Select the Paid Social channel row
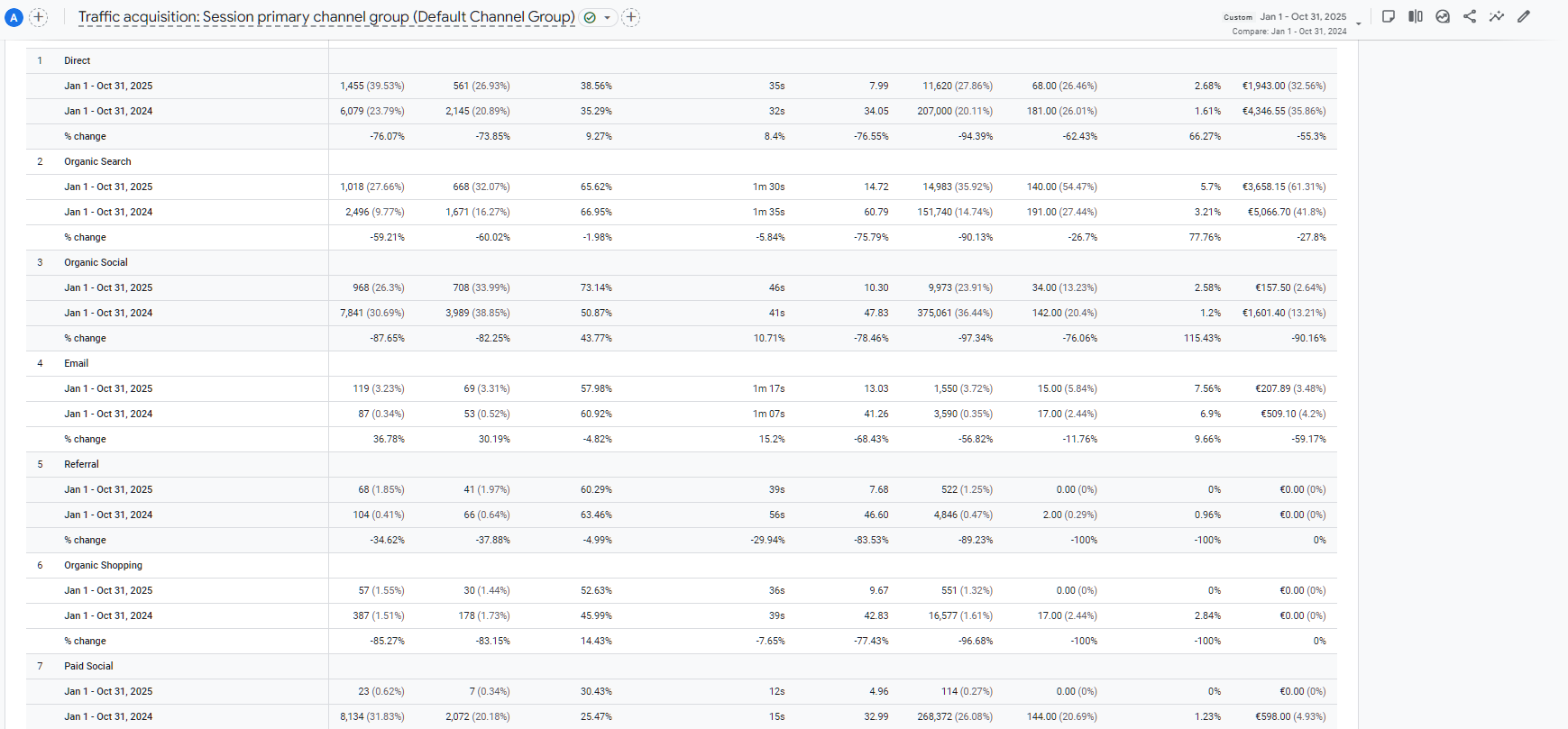The image size is (1568, 729). click(88, 666)
